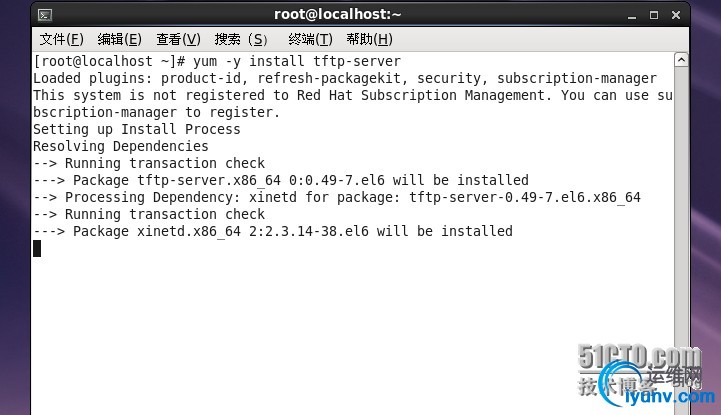This screenshot has height=415, width=721.
Task: Click the terminal icon in the title bar
Action: click(x=45, y=14)
